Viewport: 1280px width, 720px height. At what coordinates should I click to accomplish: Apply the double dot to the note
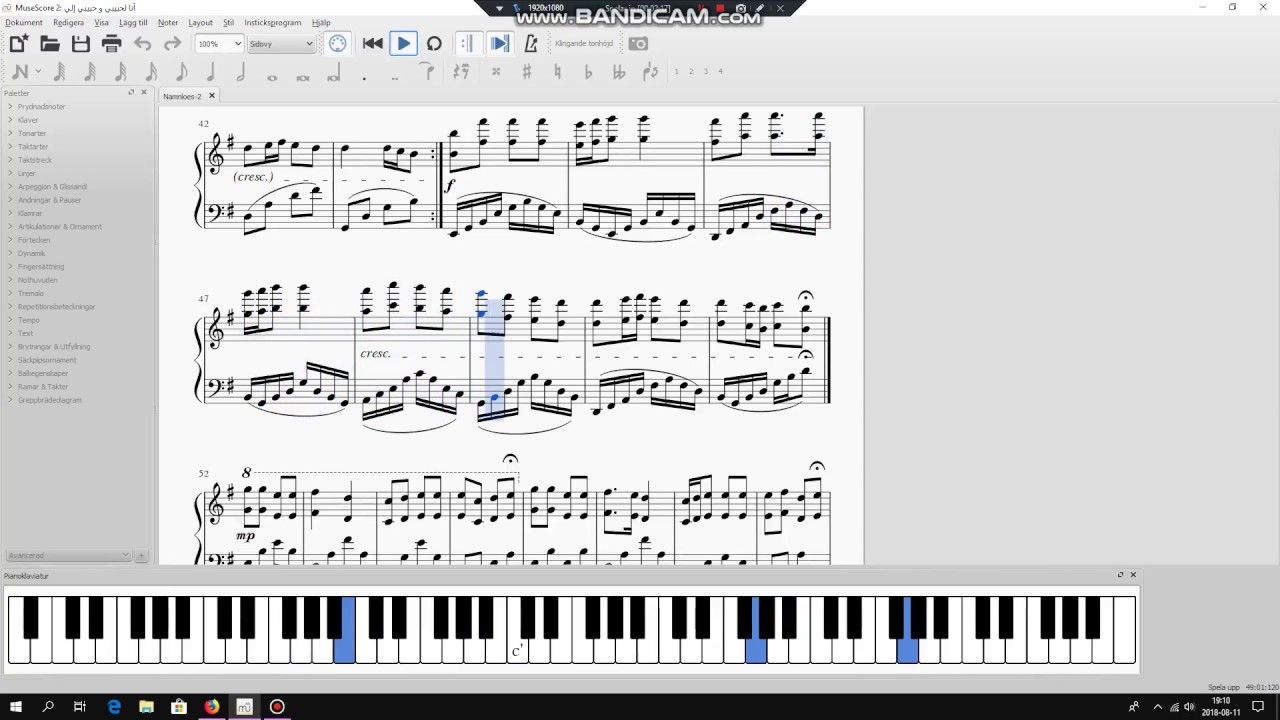395,76
